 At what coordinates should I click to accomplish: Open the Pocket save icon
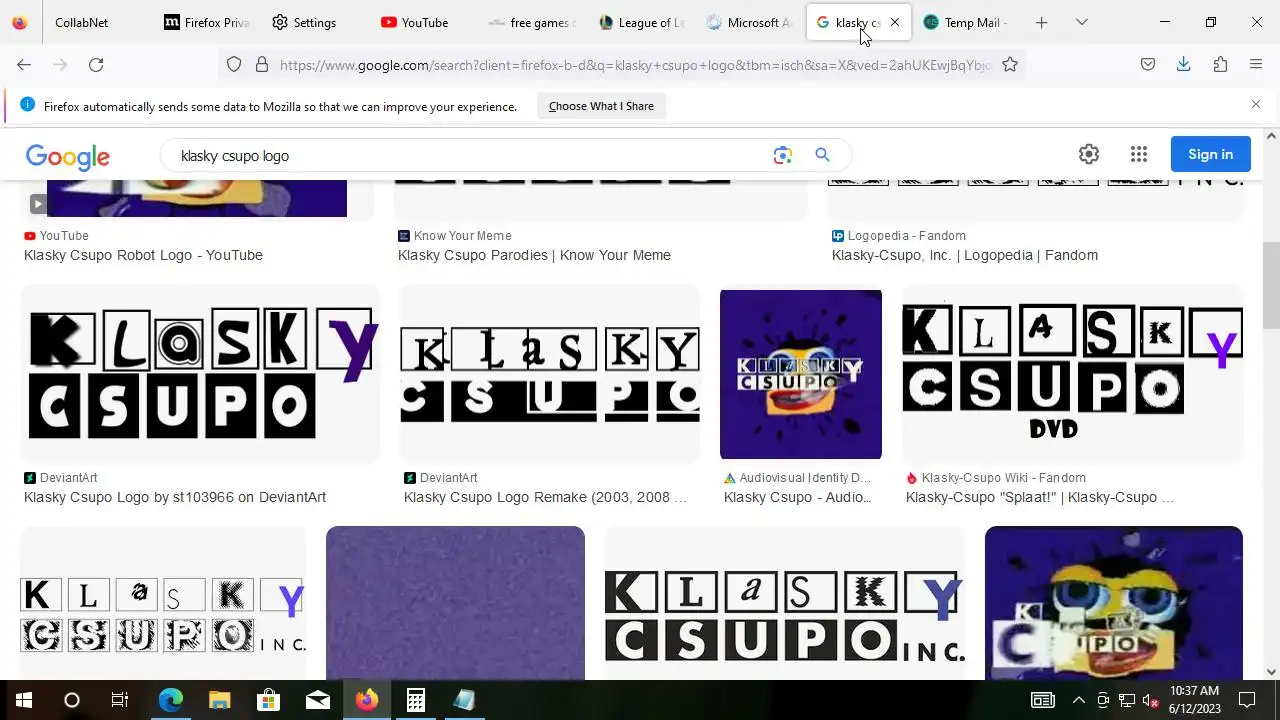(1148, 64)
